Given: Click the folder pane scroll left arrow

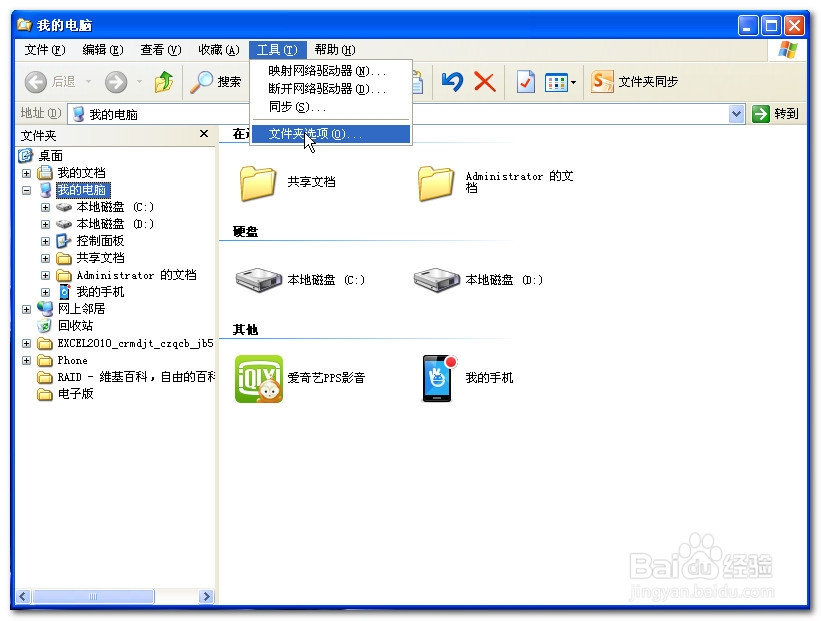Looking at the screenshot, I should point(23,596).
